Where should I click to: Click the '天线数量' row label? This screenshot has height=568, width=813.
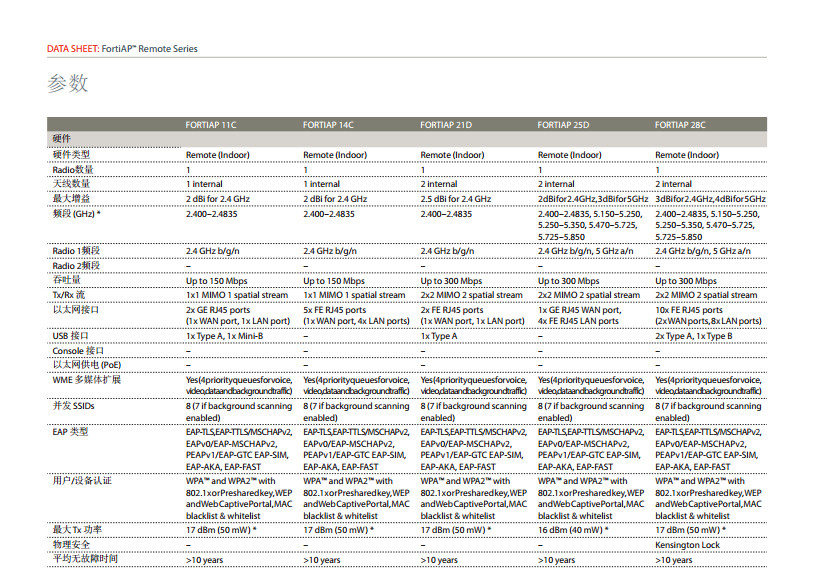pos(71,184)
